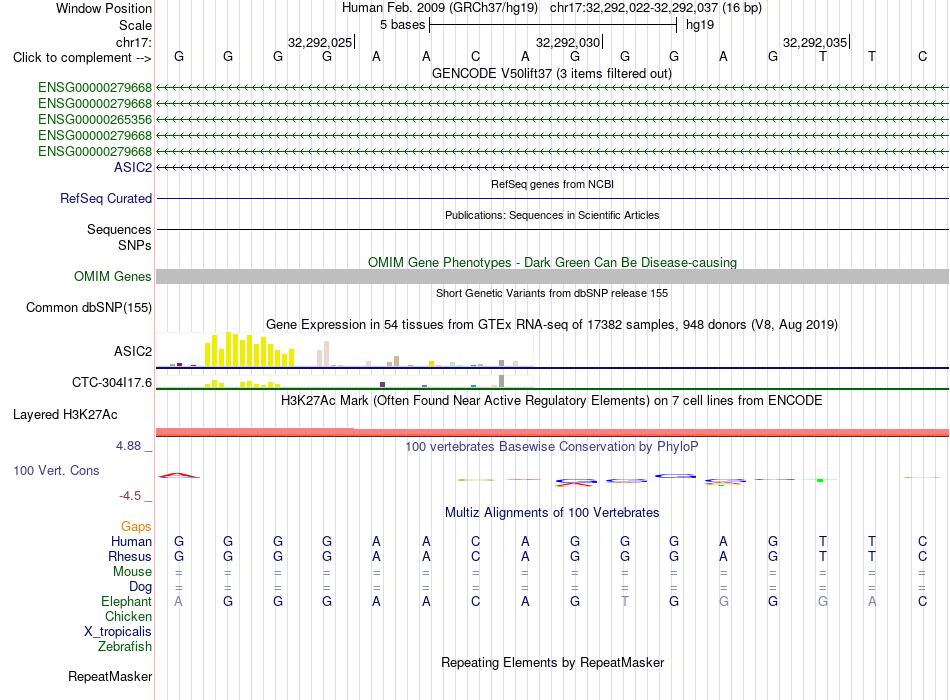The image size is (950, 700).
Task: Click the OMIM Genes label
Action: click(x=112, y=276)
